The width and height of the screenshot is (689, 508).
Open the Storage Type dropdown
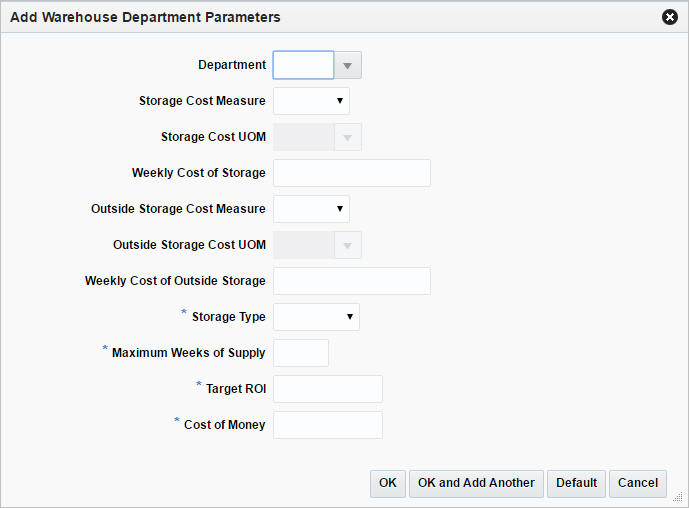[x=316, y=317]
